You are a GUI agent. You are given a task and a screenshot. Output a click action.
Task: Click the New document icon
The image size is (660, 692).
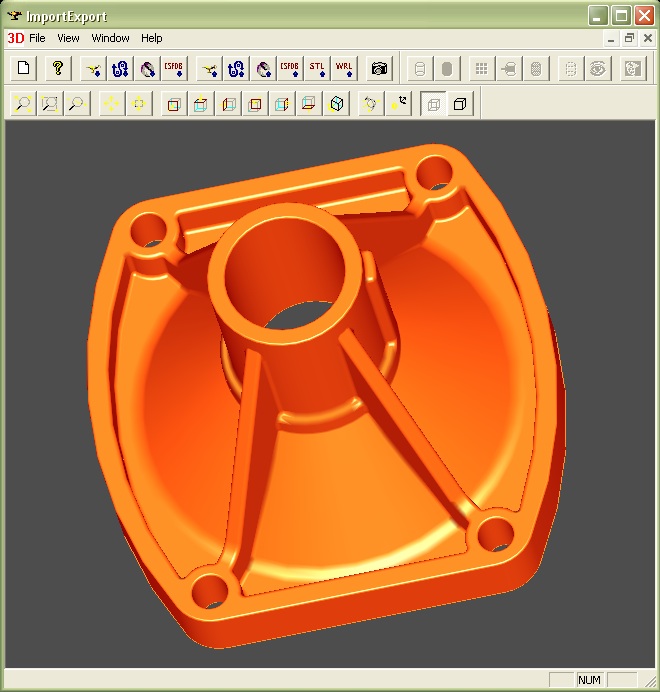(x=23, y=68)
